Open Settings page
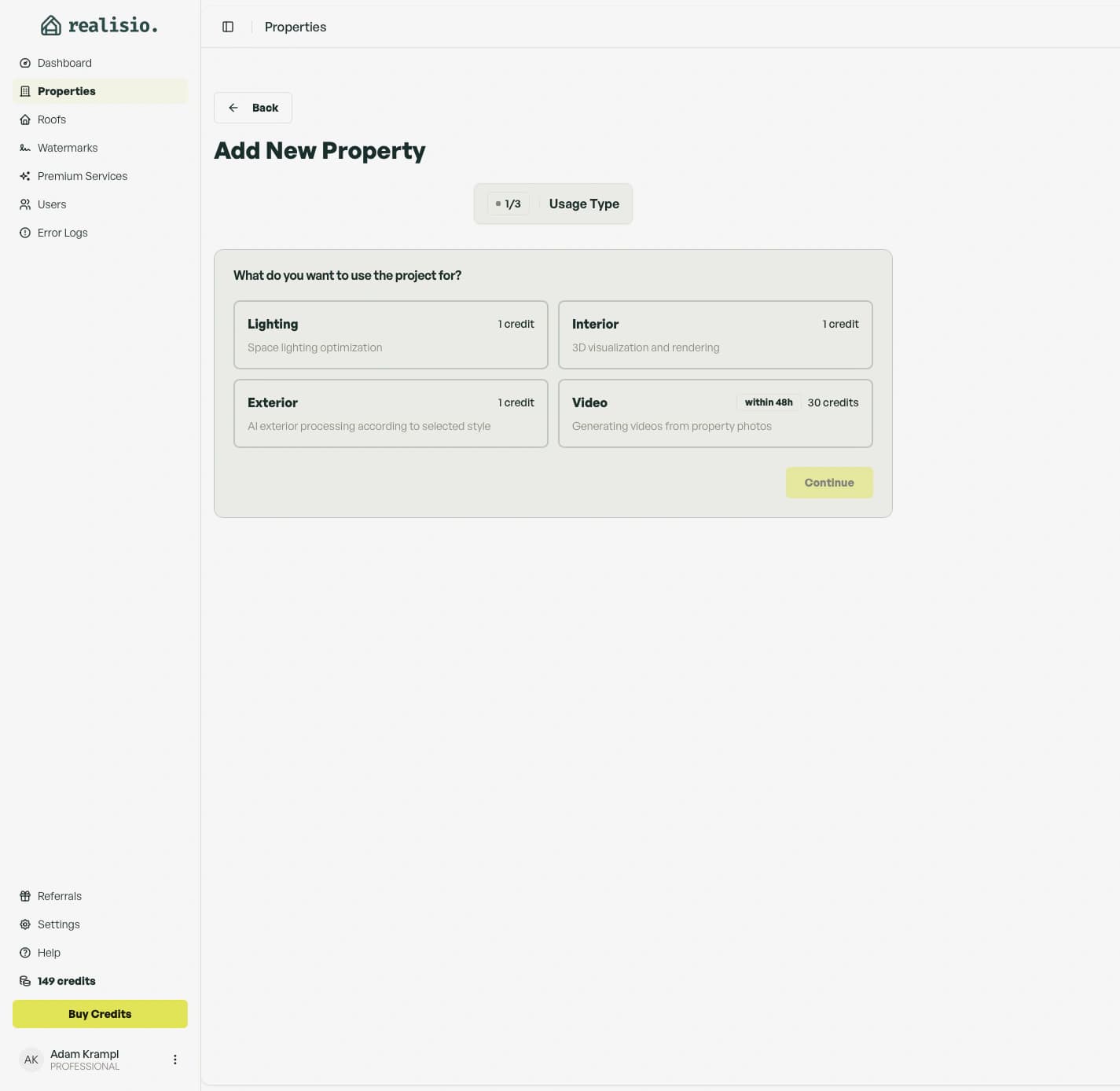The width and height of the screenshot is (1120, 1091). (x=100, y=924)
